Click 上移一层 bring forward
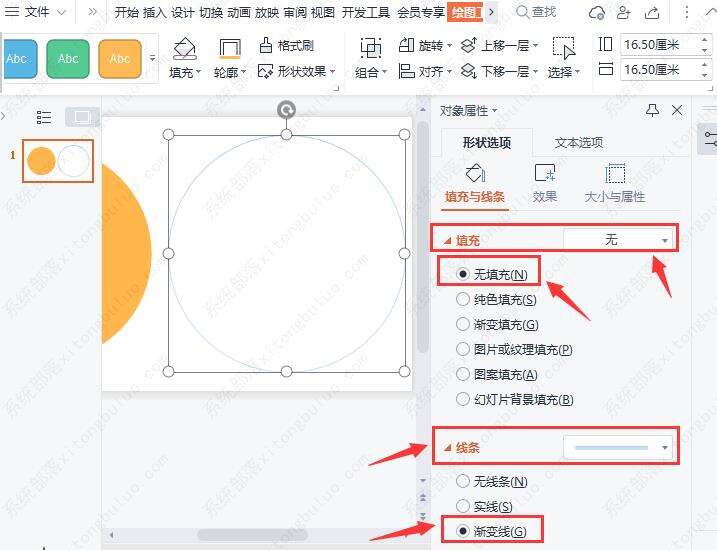The image size is (717, 550). [x=499, y=45]
